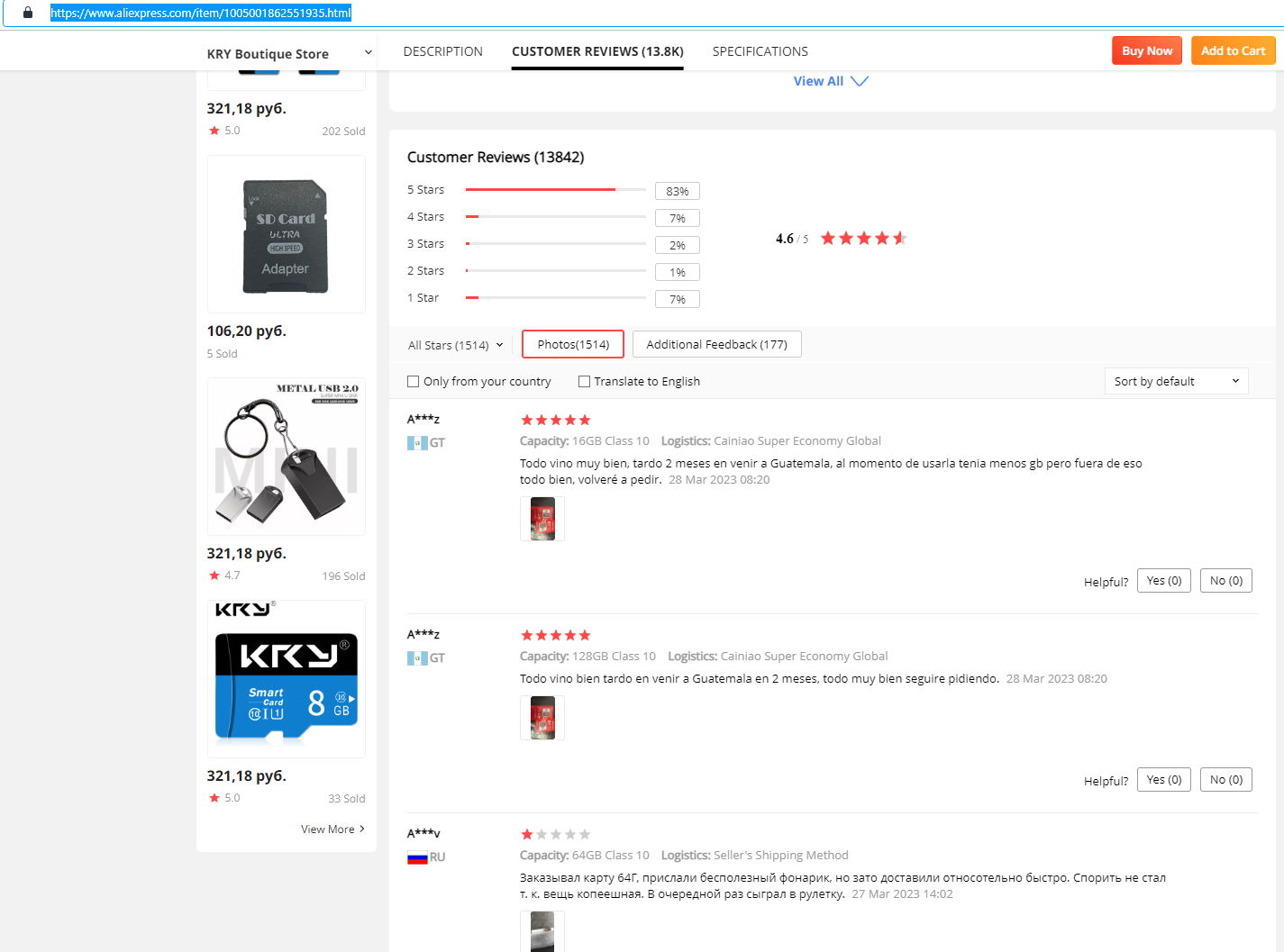Screen dimensions: 1284x952
Task: Enable Only from your country filter
Action: (414, 382)
